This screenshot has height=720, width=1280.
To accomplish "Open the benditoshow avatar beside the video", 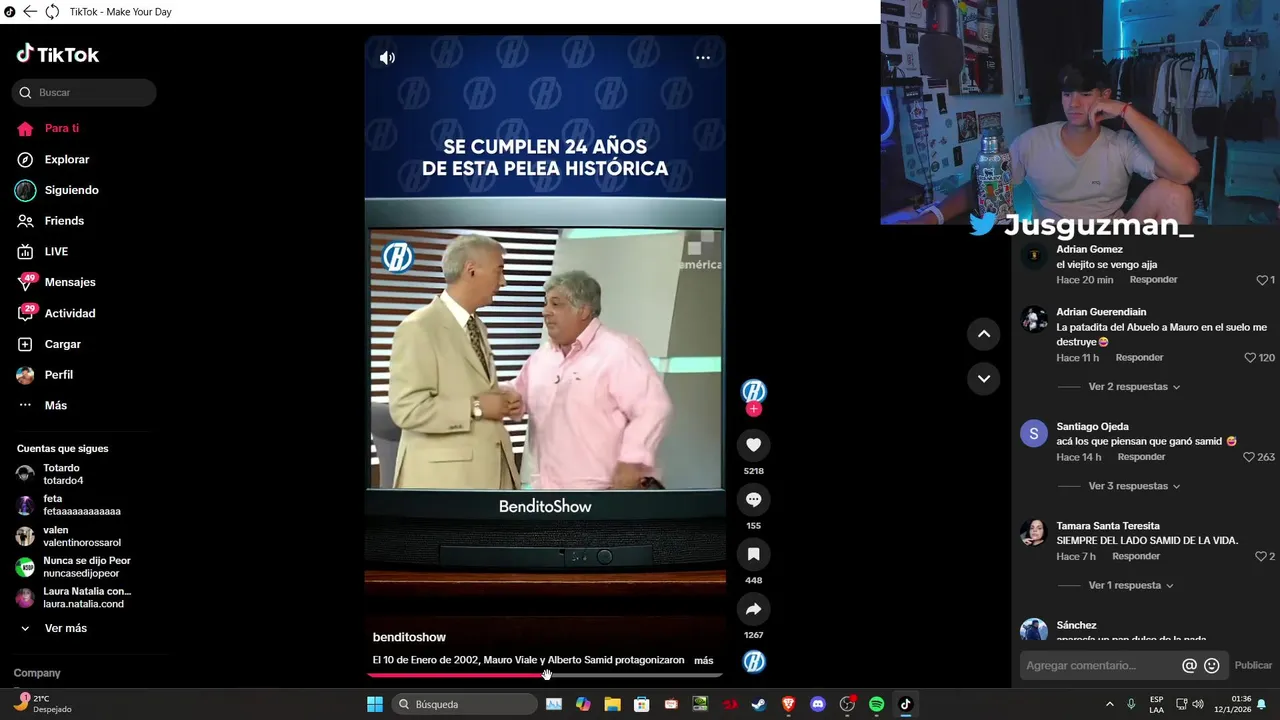I will tap(754, 391).
